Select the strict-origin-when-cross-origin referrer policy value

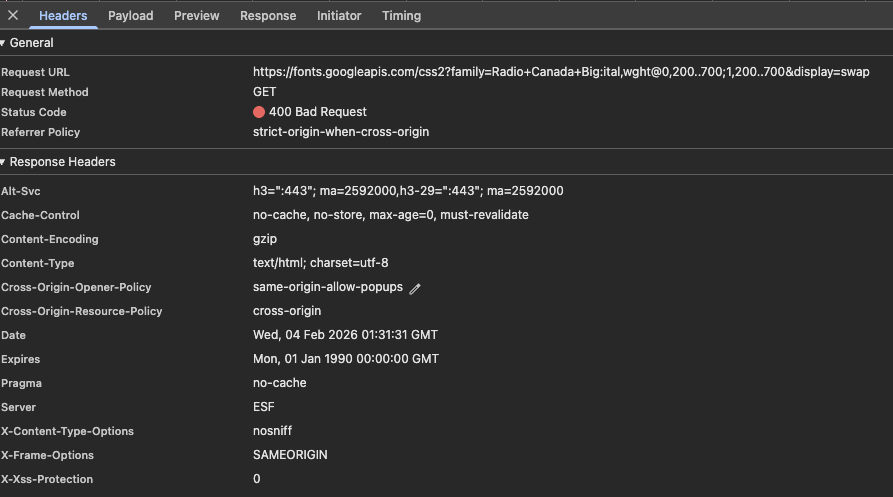tap(341, 132)
